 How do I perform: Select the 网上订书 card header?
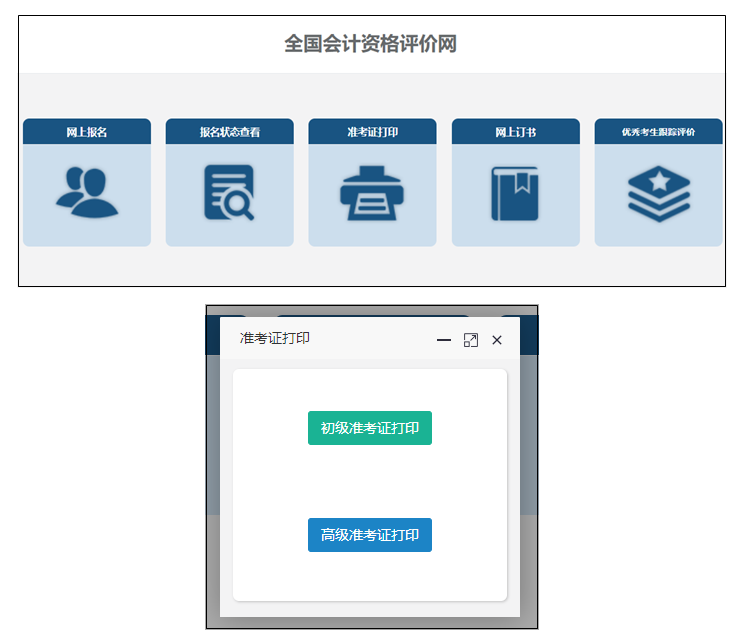(x=516, y=132)
